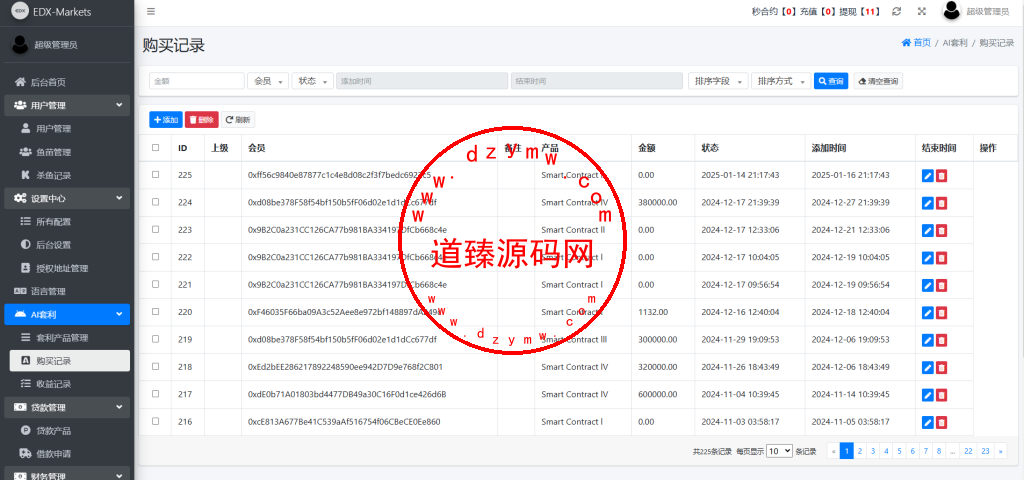Toggle sidebar with hamburger menu icon
1024x480 pixels.
tap(151, 11)
